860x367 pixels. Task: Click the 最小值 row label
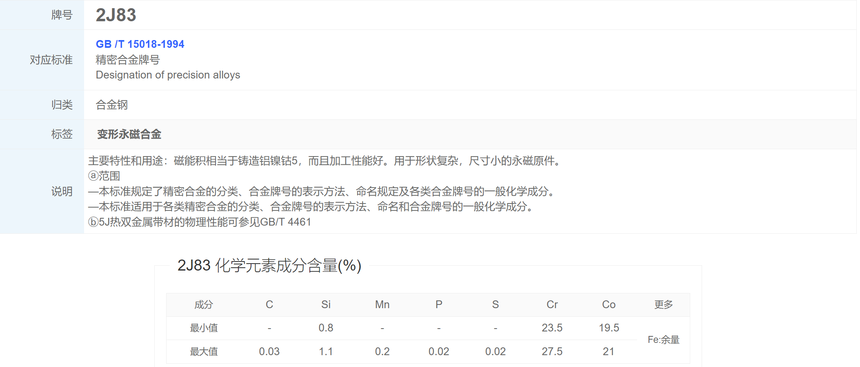coord(203,328)
